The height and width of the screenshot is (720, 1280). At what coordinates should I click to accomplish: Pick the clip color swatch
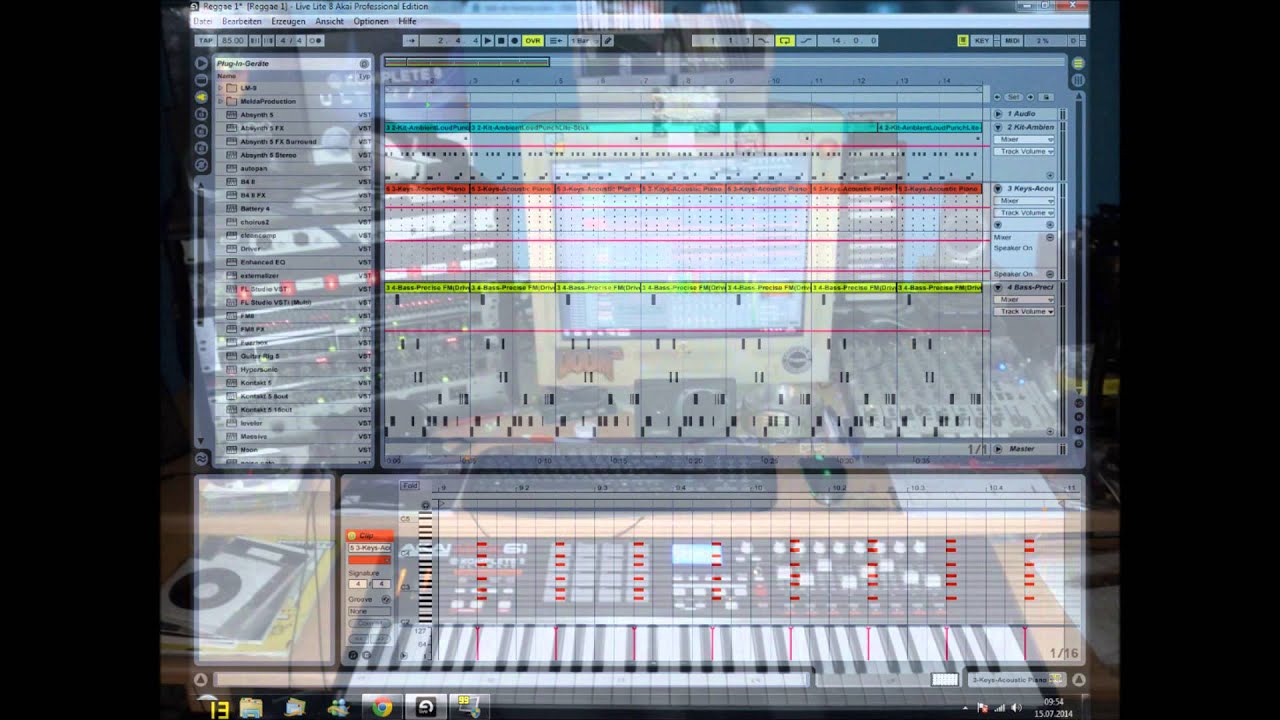(368, 560)
